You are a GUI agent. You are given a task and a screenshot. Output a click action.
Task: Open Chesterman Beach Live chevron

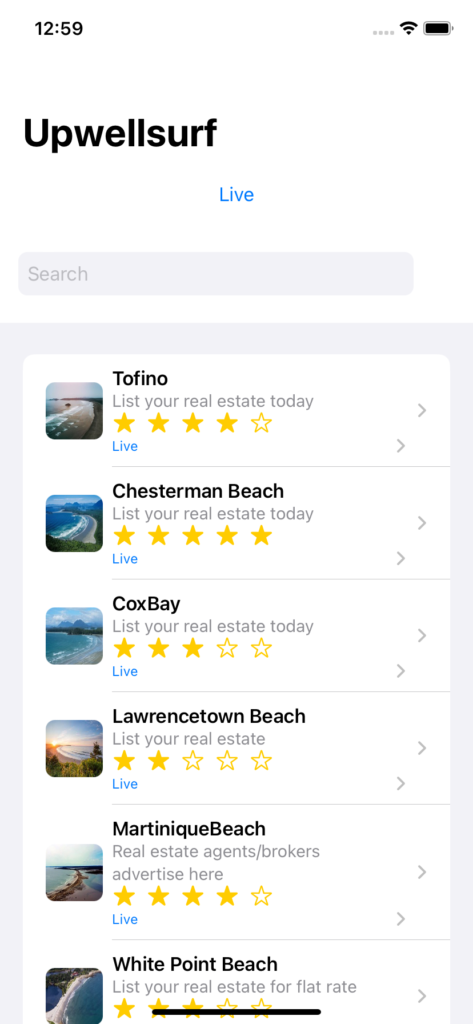point(401,558)
